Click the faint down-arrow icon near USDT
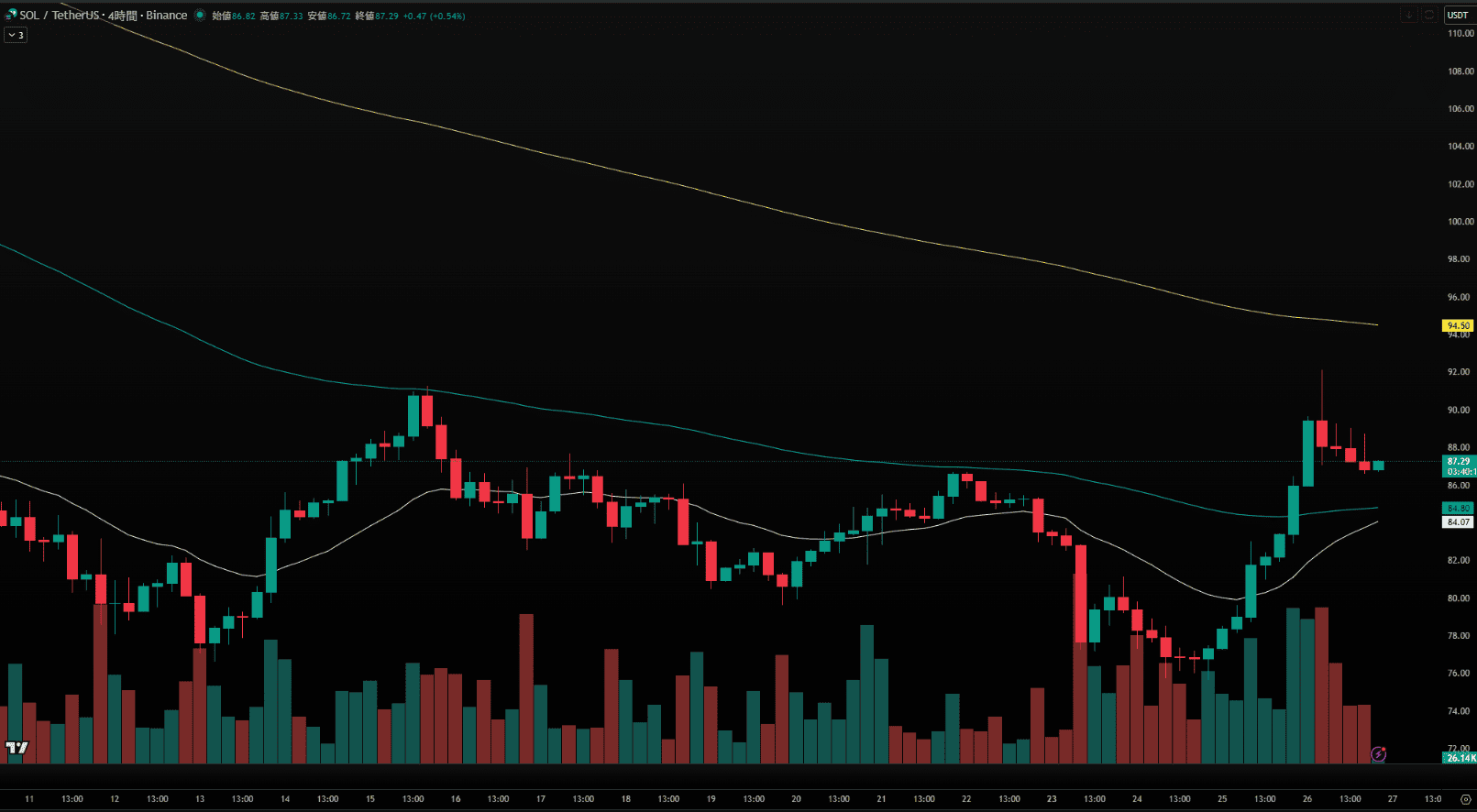1477x812 pixels. coord(1408,15)
